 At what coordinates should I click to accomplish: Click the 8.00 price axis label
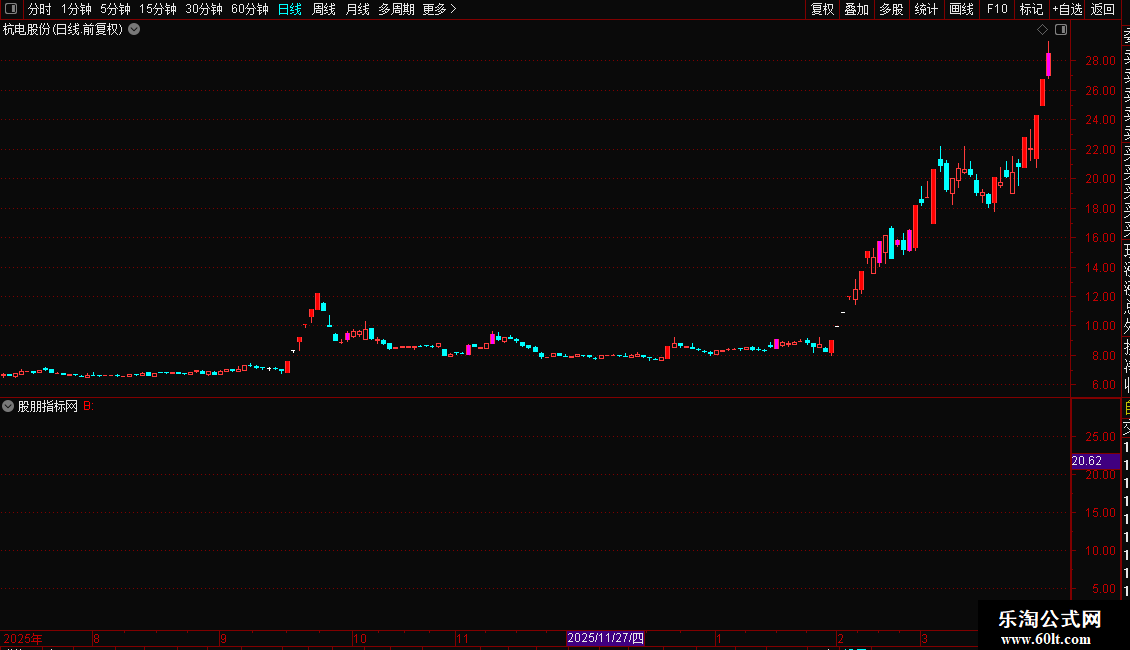(x=1104, y=355)
